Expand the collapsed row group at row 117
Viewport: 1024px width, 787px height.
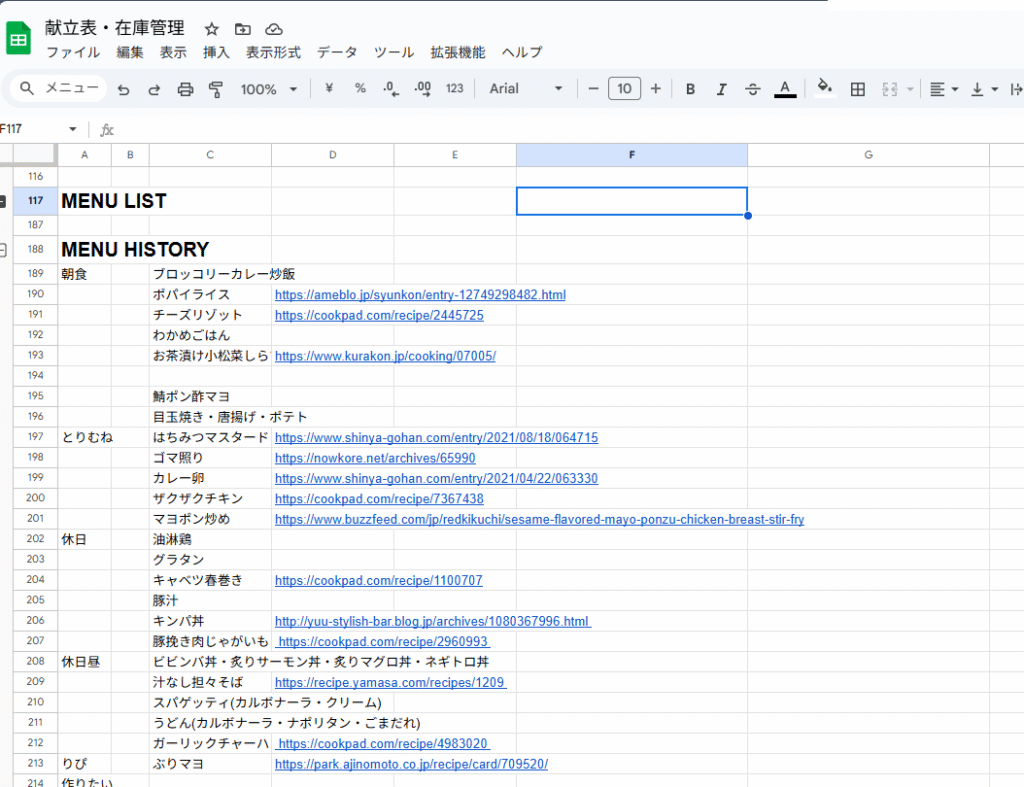[2, 201]
